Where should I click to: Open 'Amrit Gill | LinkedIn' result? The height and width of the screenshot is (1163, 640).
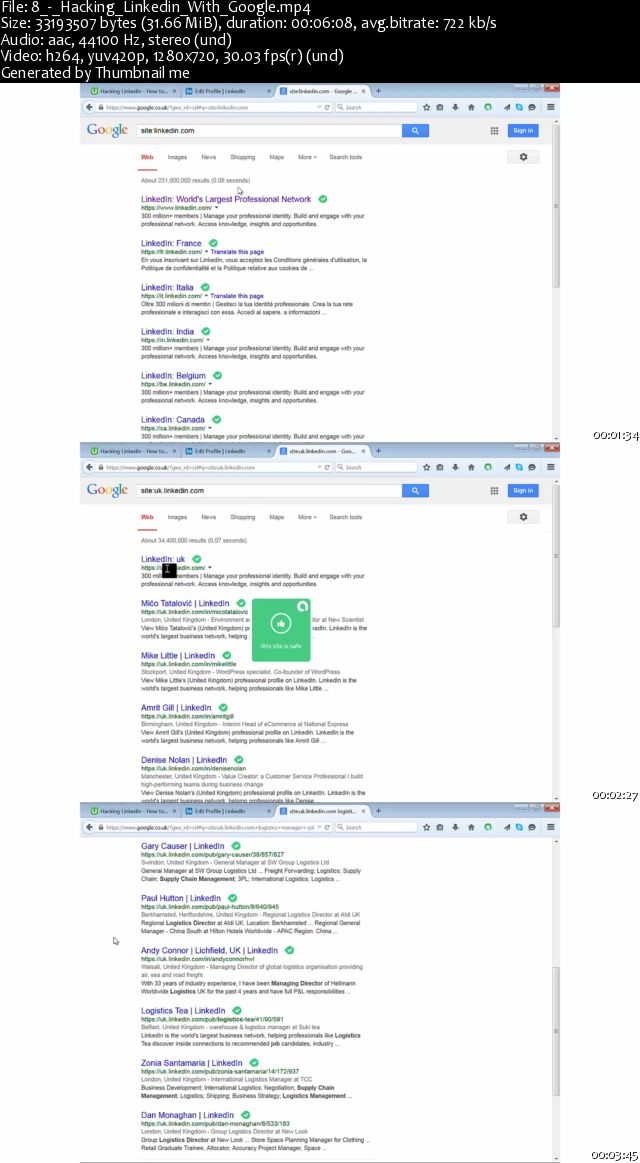pyautogui.click(x=176, y=708)
